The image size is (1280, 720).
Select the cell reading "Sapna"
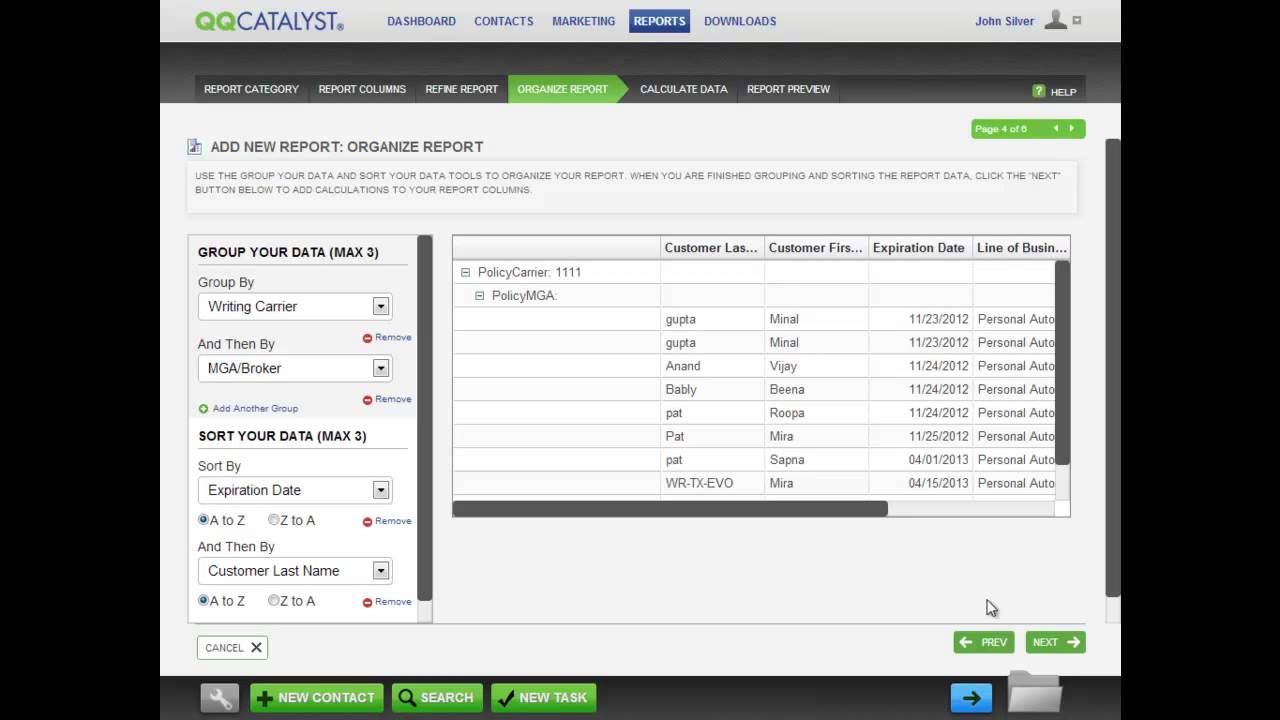[816, 460]
